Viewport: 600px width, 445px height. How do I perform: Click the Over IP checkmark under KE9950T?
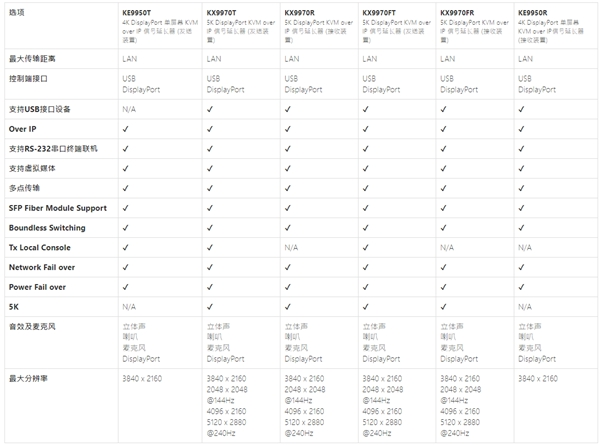point(126,129)
